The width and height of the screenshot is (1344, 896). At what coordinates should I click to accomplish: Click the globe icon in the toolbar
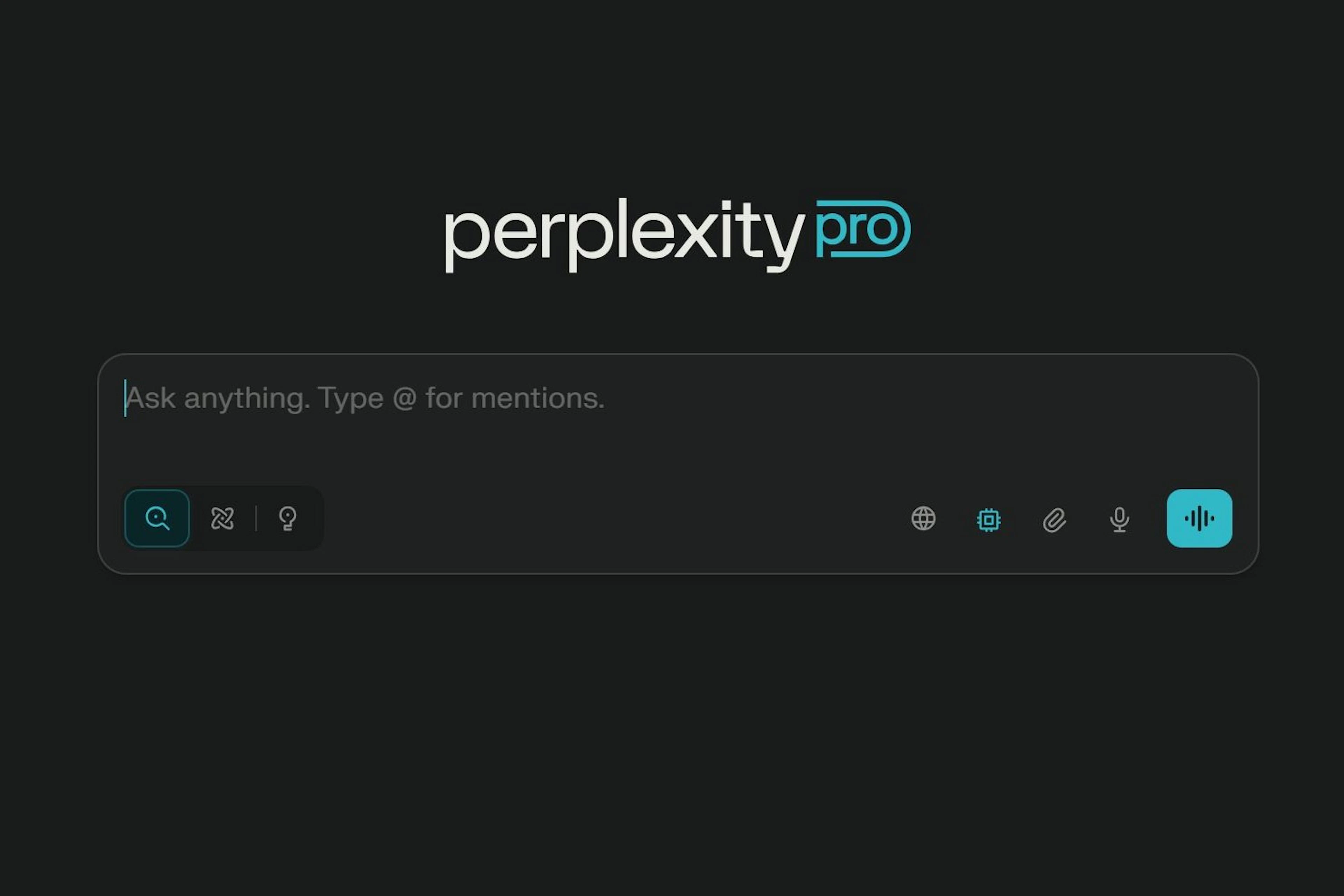pos(923,519)
